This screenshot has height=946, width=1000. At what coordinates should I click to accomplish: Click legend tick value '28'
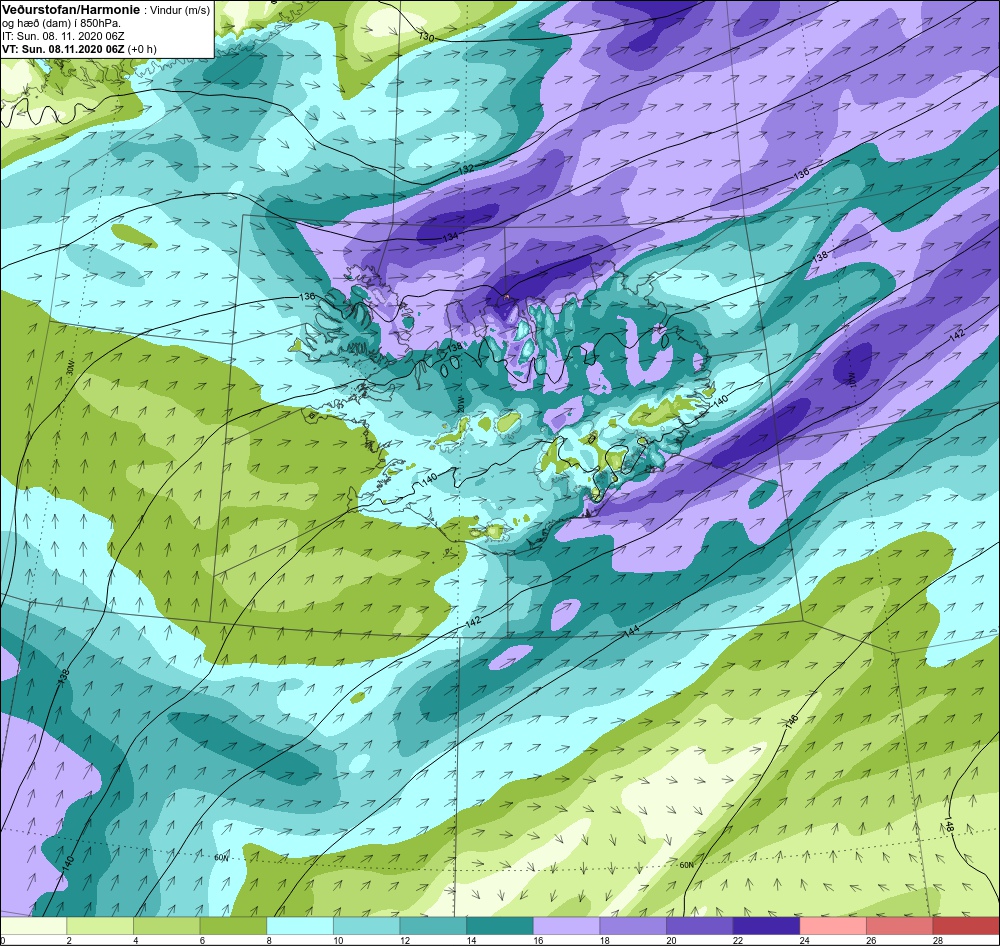[938, 940]
